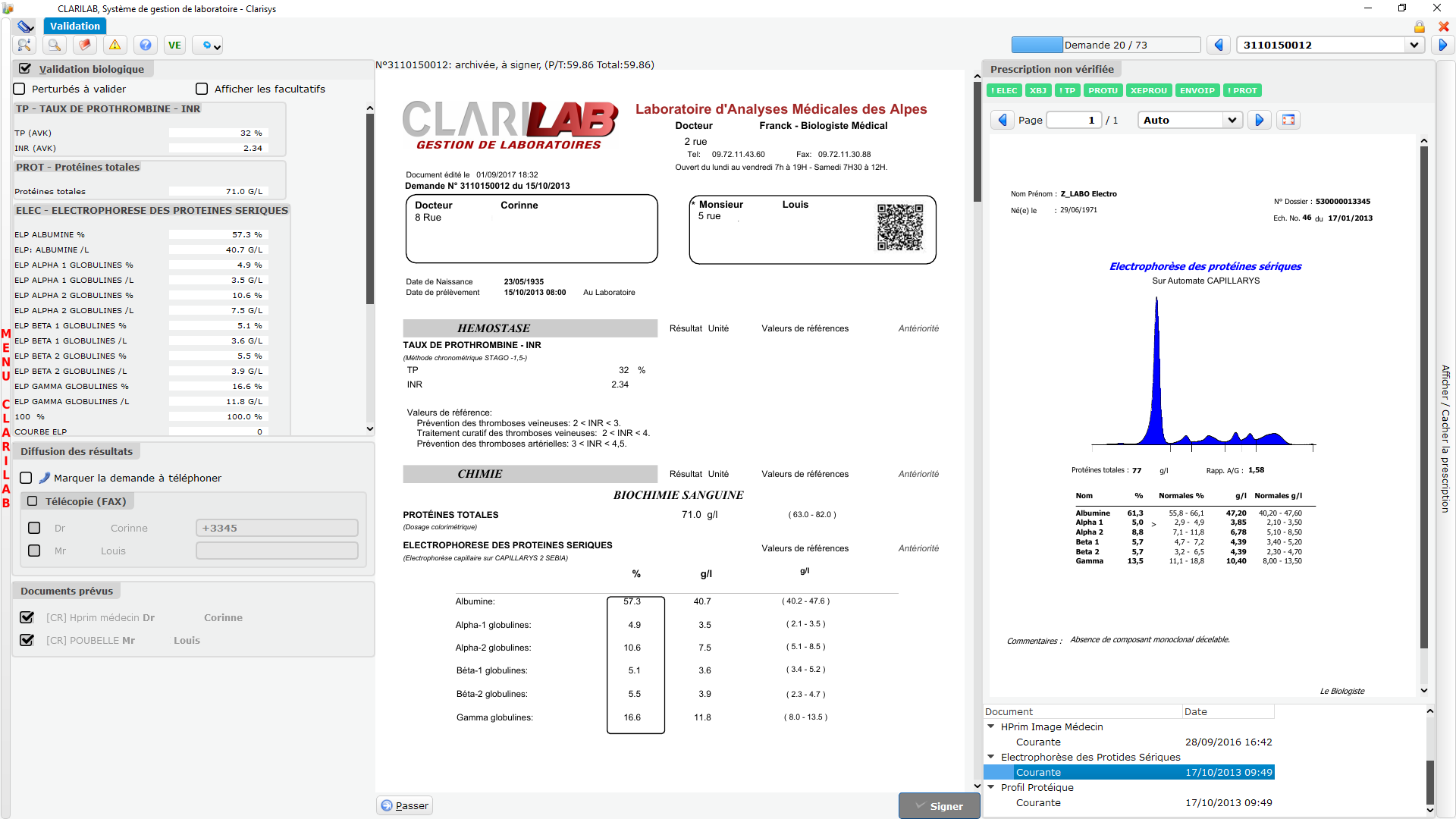
Task: Click the prescription viewer vertical scrollbar thumb
Action: [x=1424, y=397]
